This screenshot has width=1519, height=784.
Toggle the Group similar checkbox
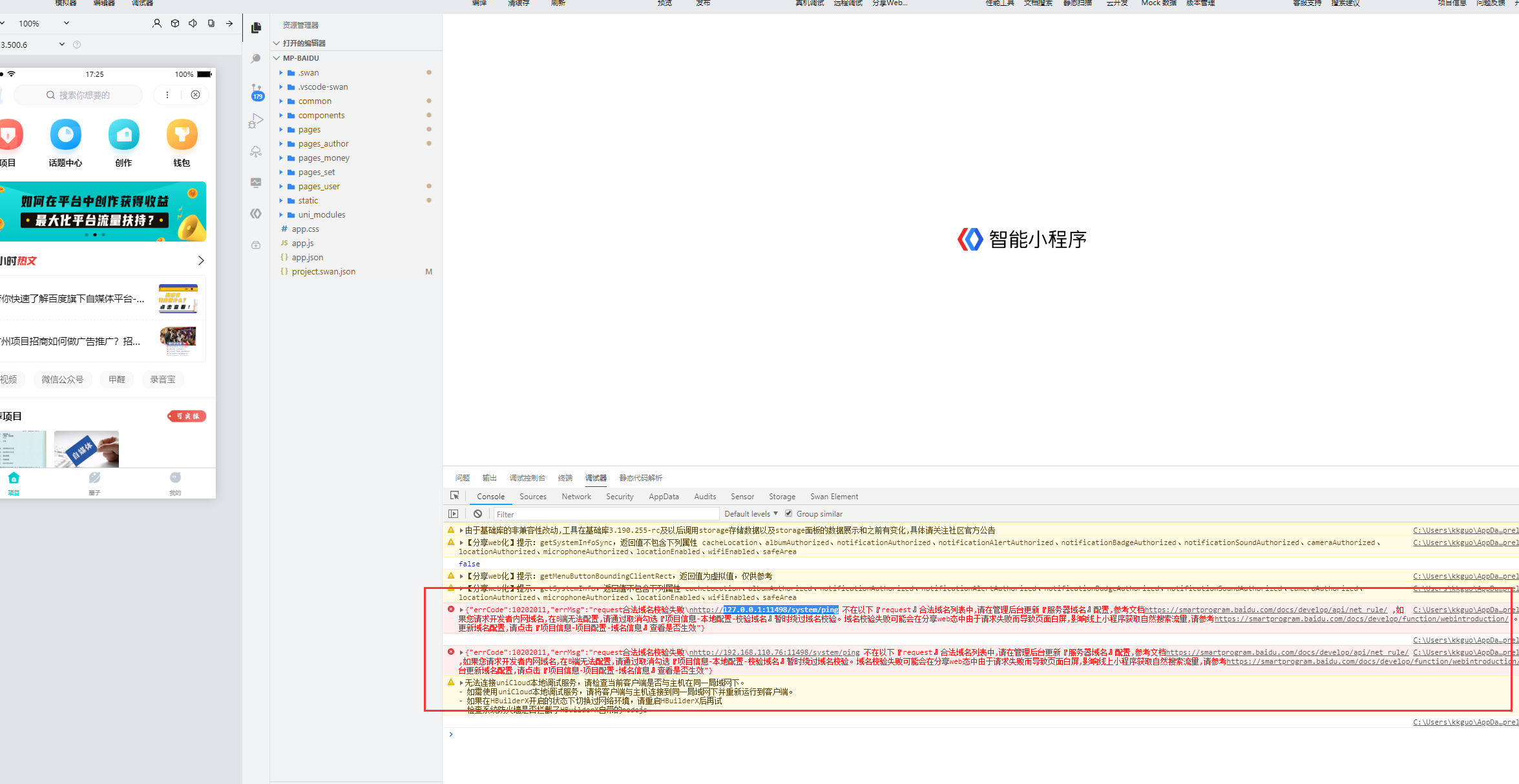[x=788, y=513]
